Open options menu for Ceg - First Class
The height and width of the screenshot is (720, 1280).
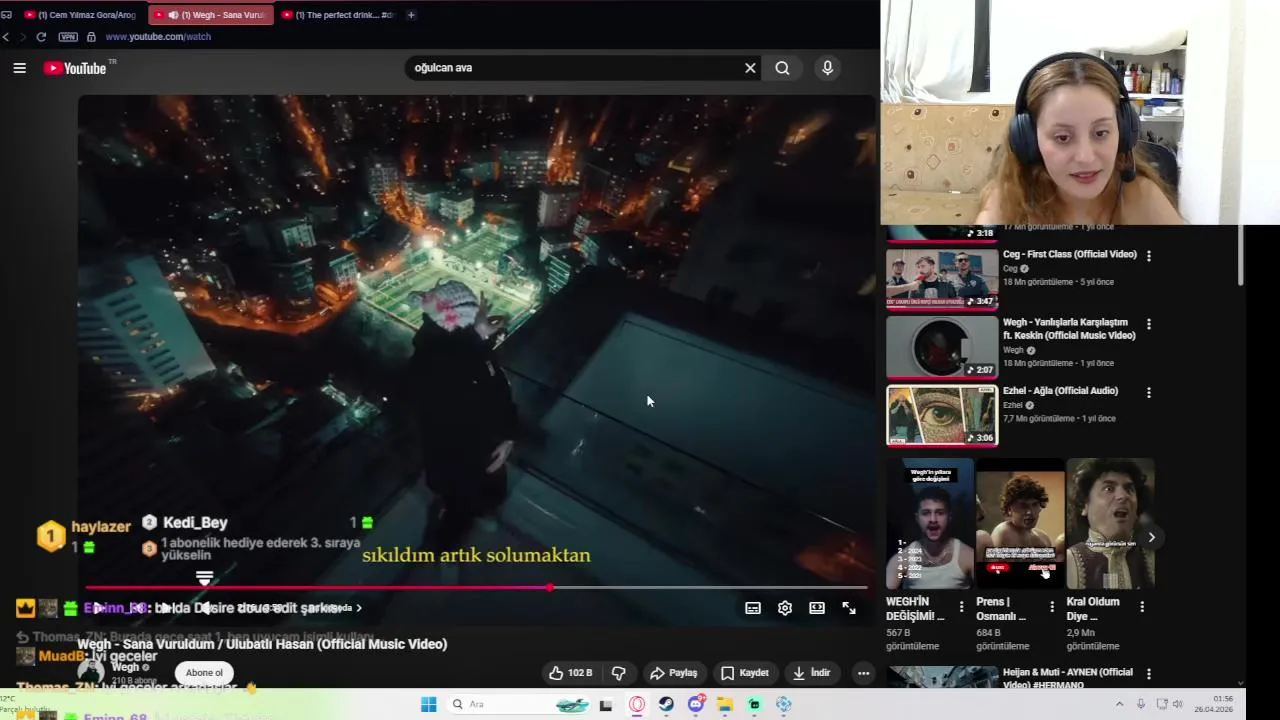(1148, 256)
